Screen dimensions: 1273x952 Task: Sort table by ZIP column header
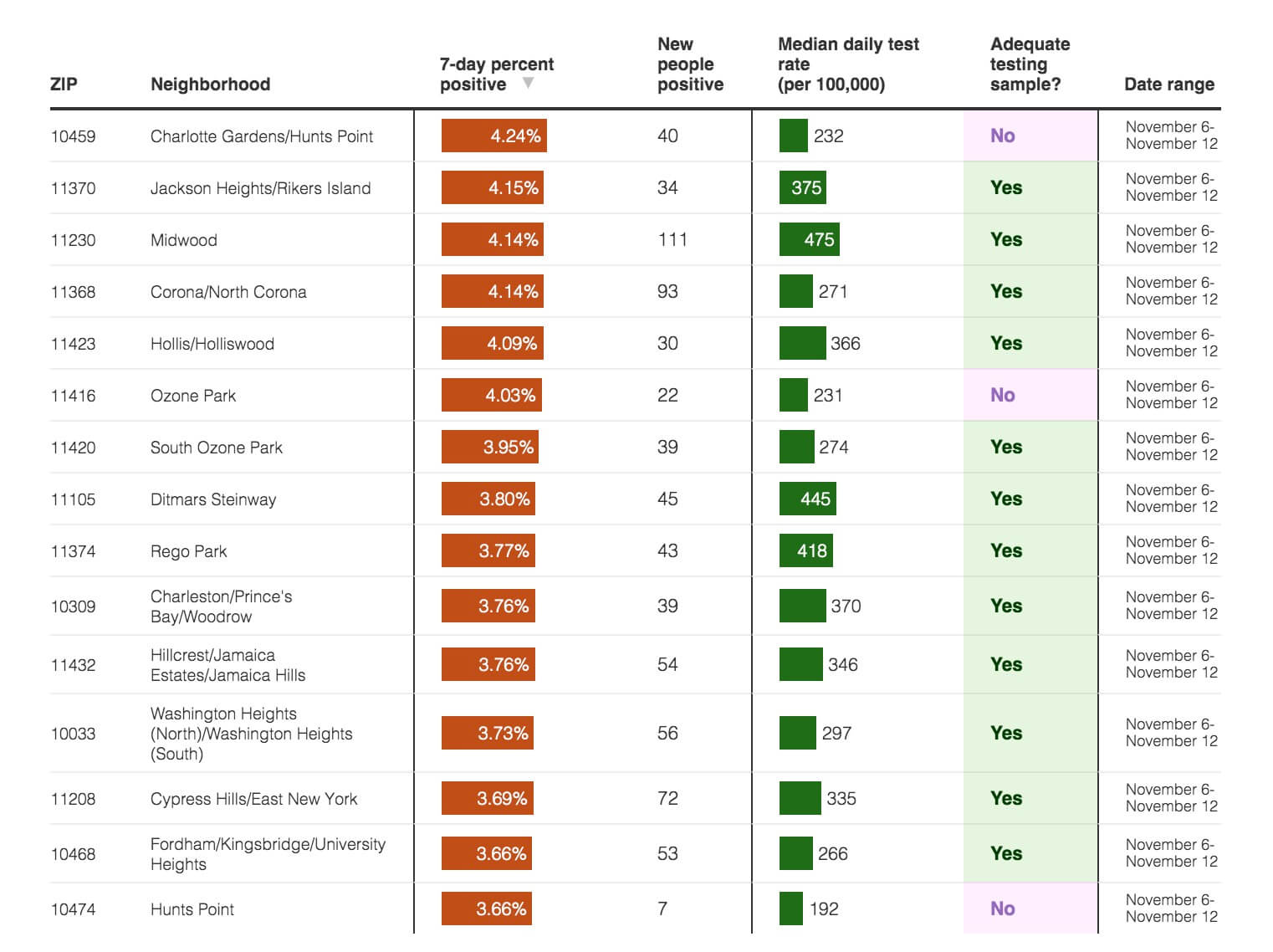(64, 84)
